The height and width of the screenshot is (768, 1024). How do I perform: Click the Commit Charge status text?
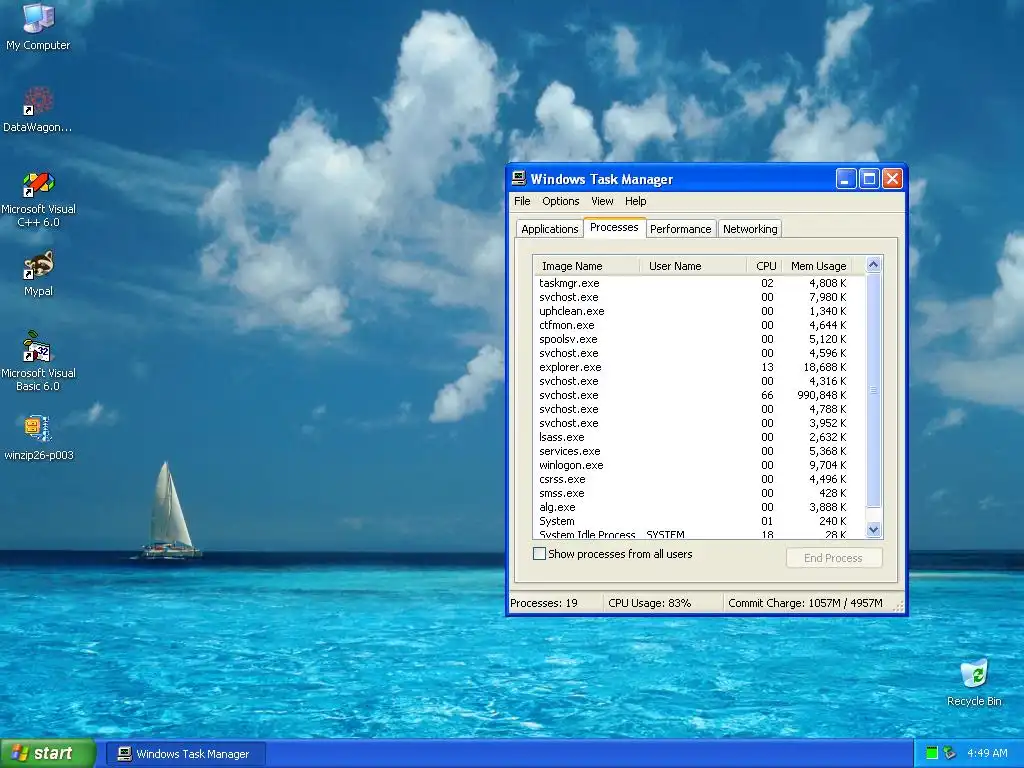coord(805,603)
